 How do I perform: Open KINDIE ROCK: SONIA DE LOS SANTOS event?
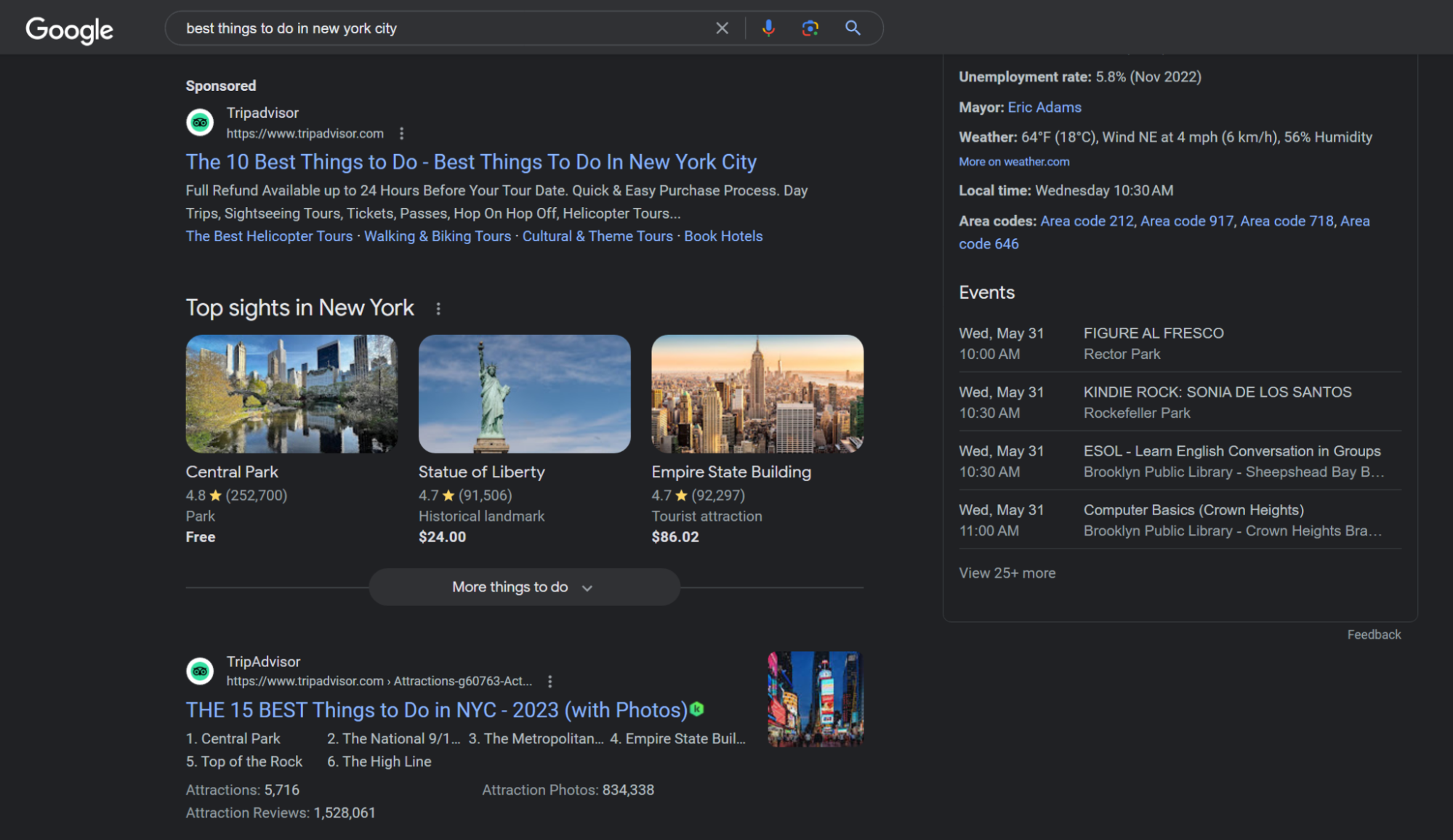[x=1180, y=403]
